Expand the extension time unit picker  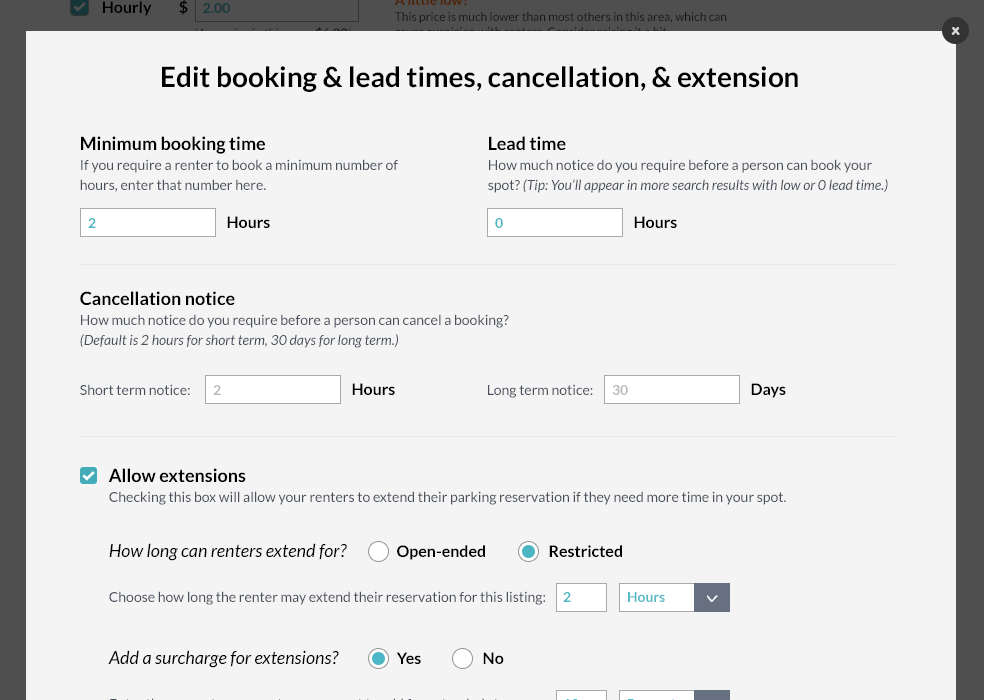point(674,597)
